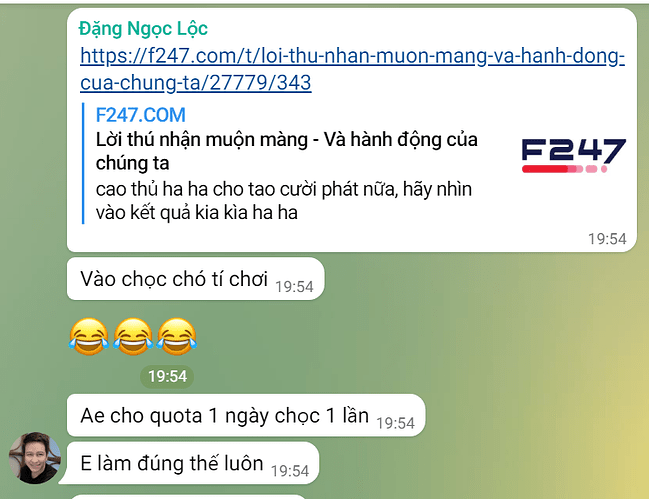649x499 pixels.
Task: Select message Vào chọc chó tí chơi
Action: (195, 279)
